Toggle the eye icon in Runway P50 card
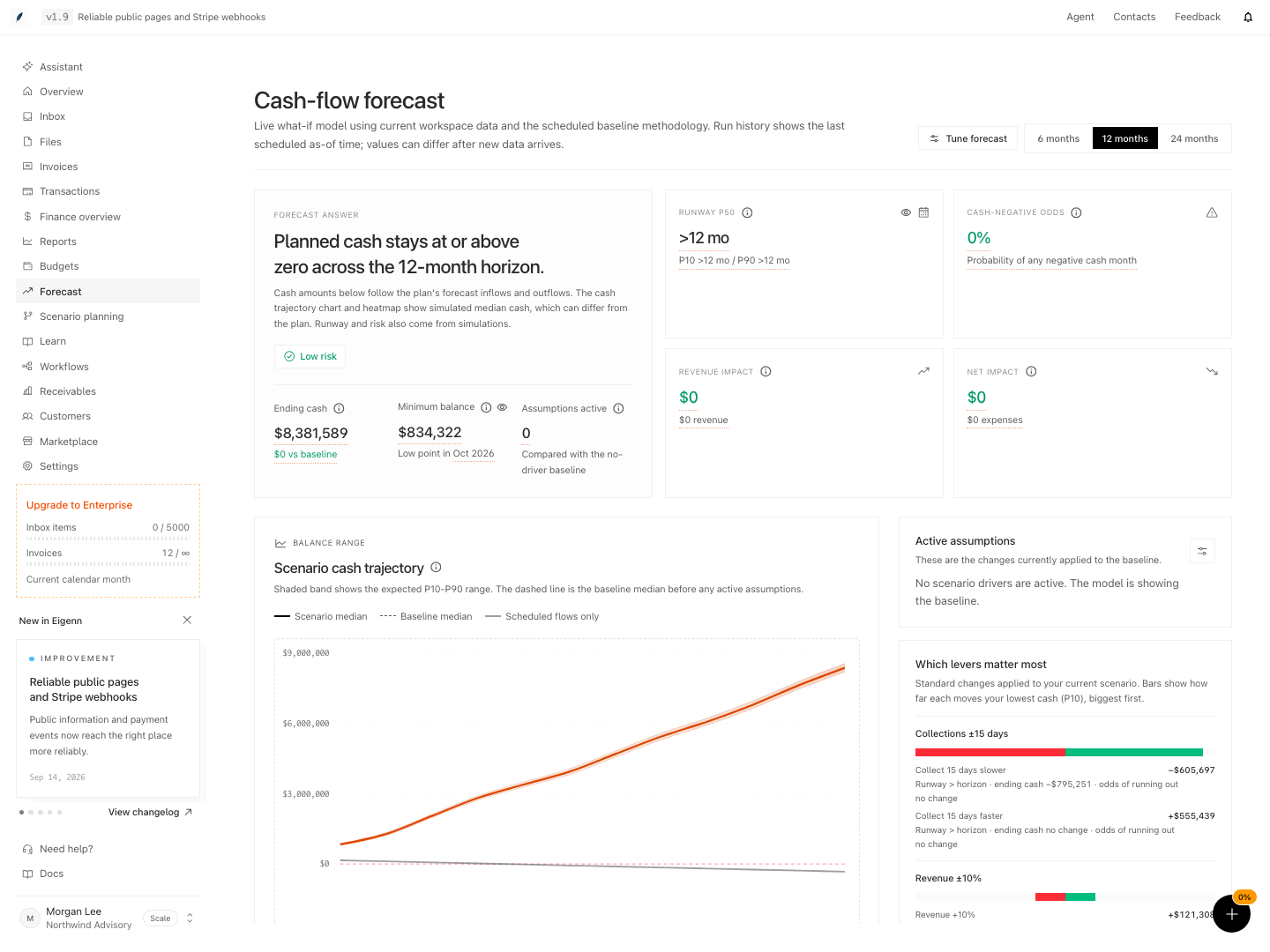The image size is (1270, 952). 906,212
